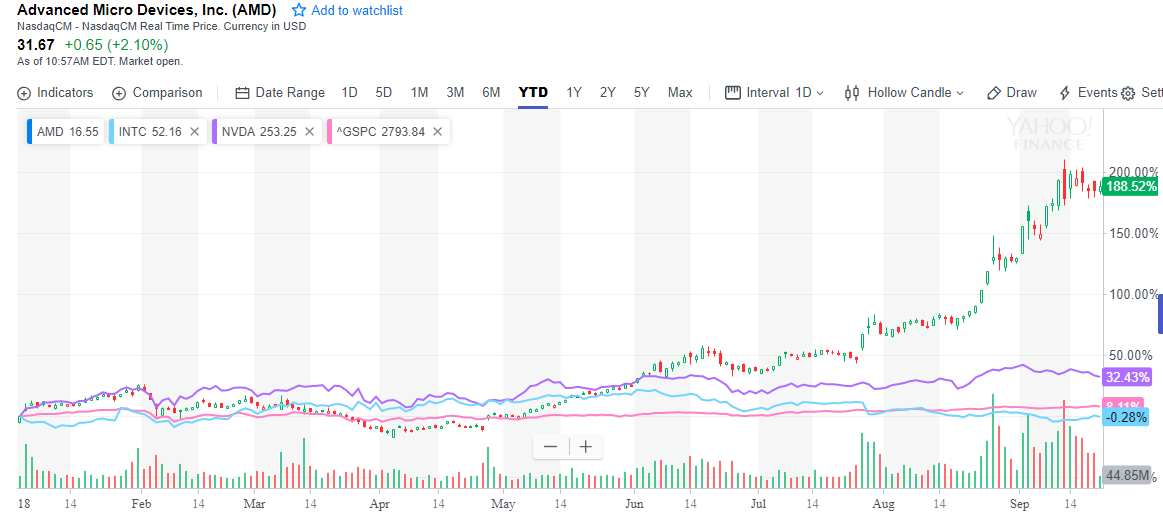Click the Events button label
Image resolution: width=1163 pixels, height=519 pixels.
[1097, 93]
